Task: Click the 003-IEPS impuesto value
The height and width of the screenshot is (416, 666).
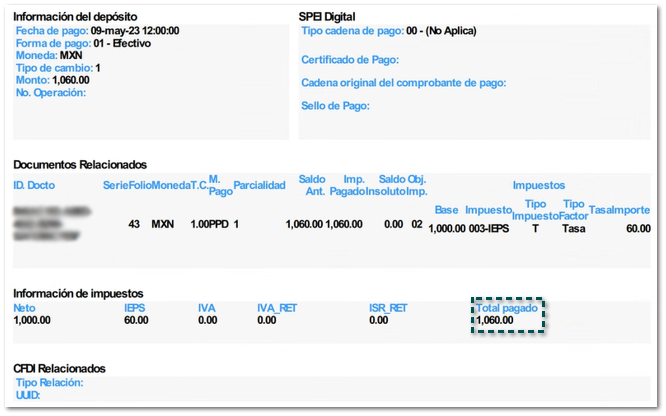Action: 491,228
